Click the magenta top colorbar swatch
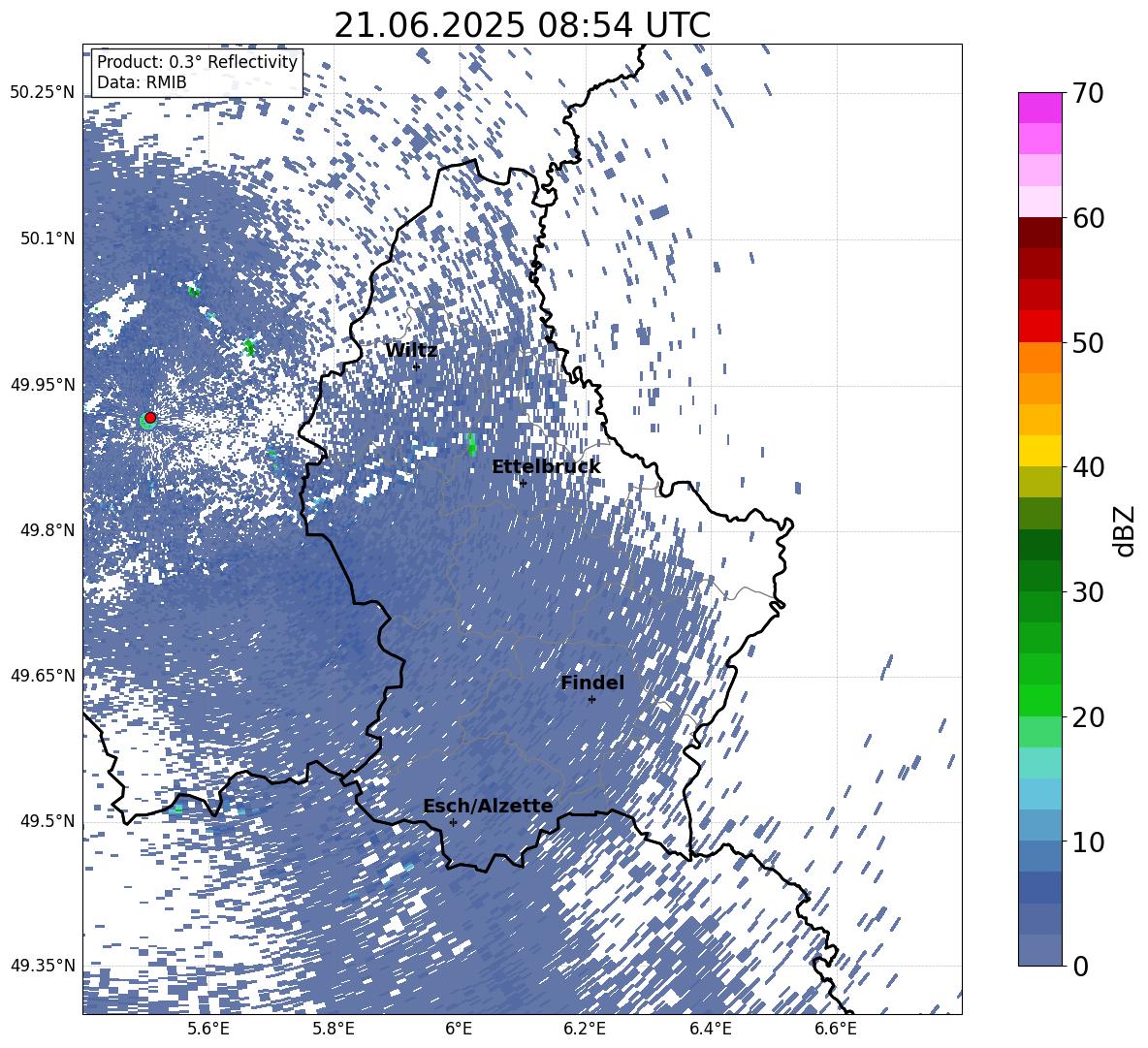 pyautogui.click(x=1039, y=109)
